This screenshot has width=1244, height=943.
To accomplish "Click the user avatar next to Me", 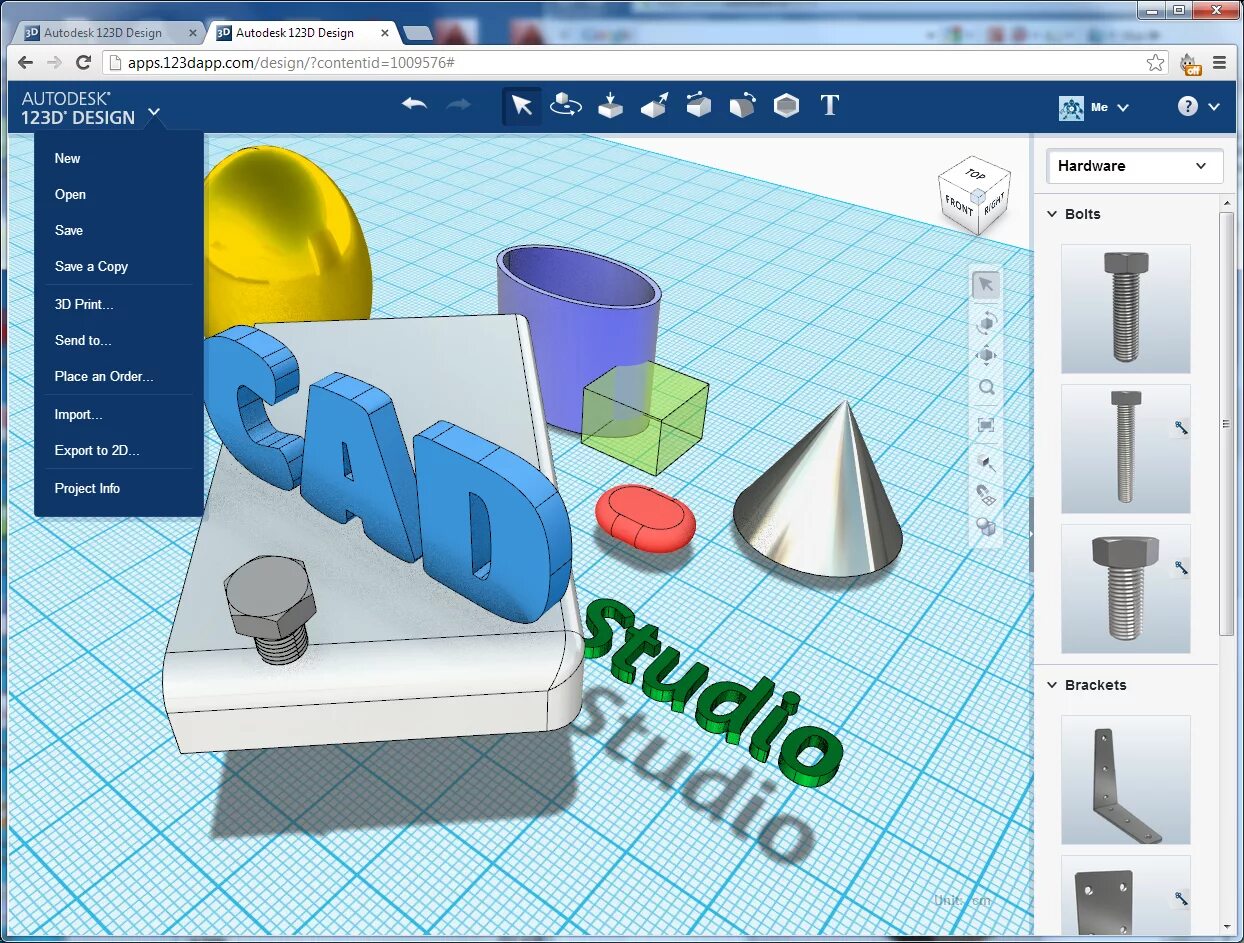I will [1071, 107].
